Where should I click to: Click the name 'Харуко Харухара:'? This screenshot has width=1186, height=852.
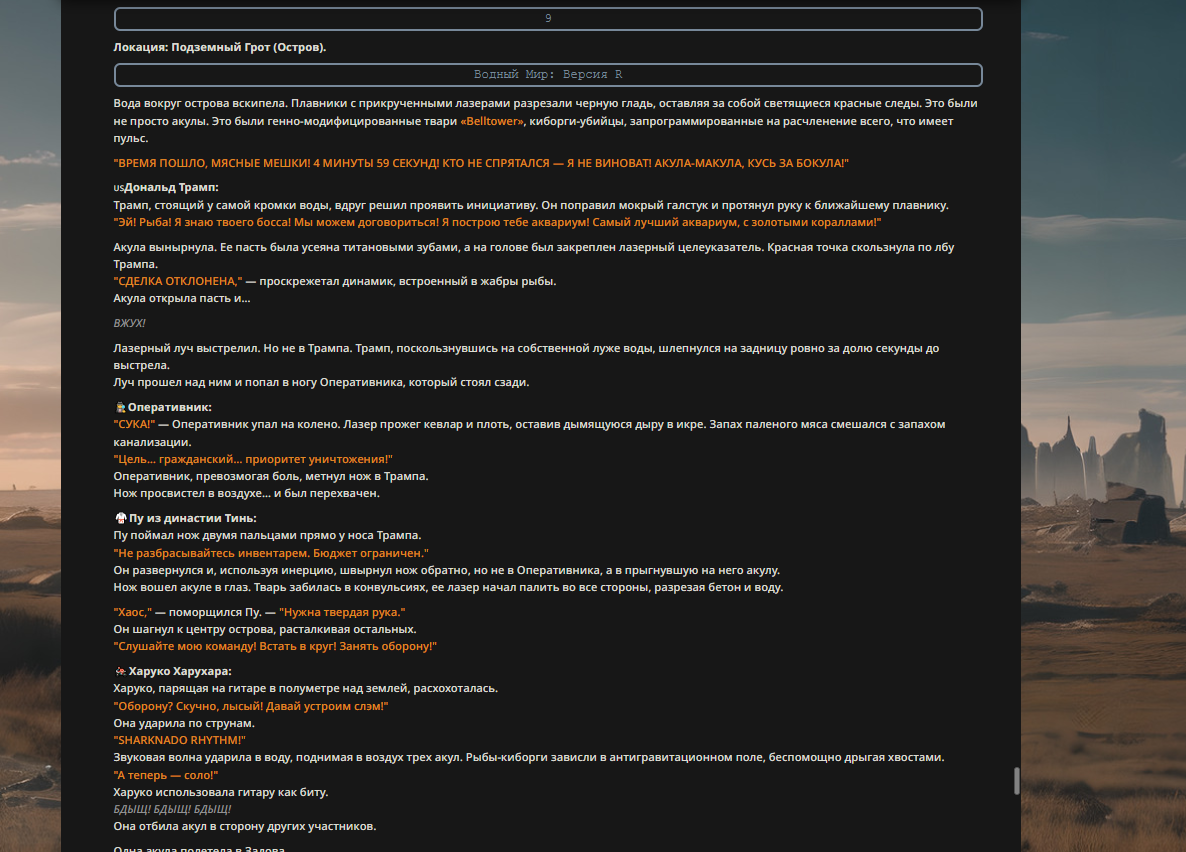(180, 671)
